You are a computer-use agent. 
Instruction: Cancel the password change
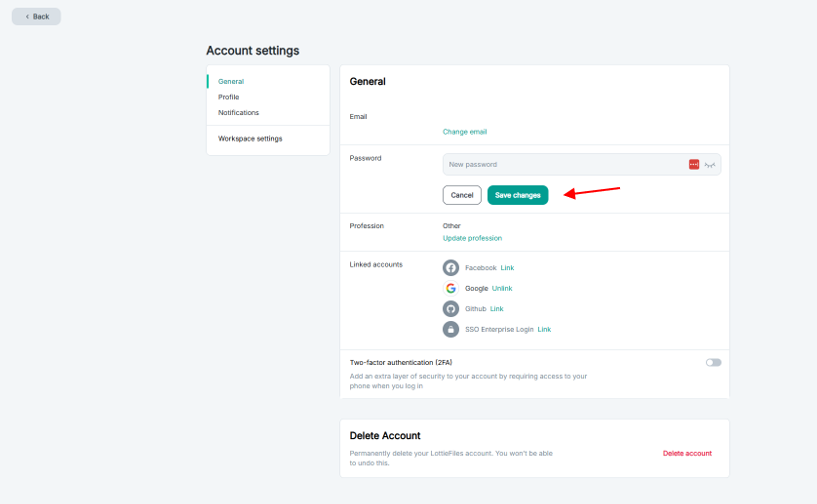462,195
